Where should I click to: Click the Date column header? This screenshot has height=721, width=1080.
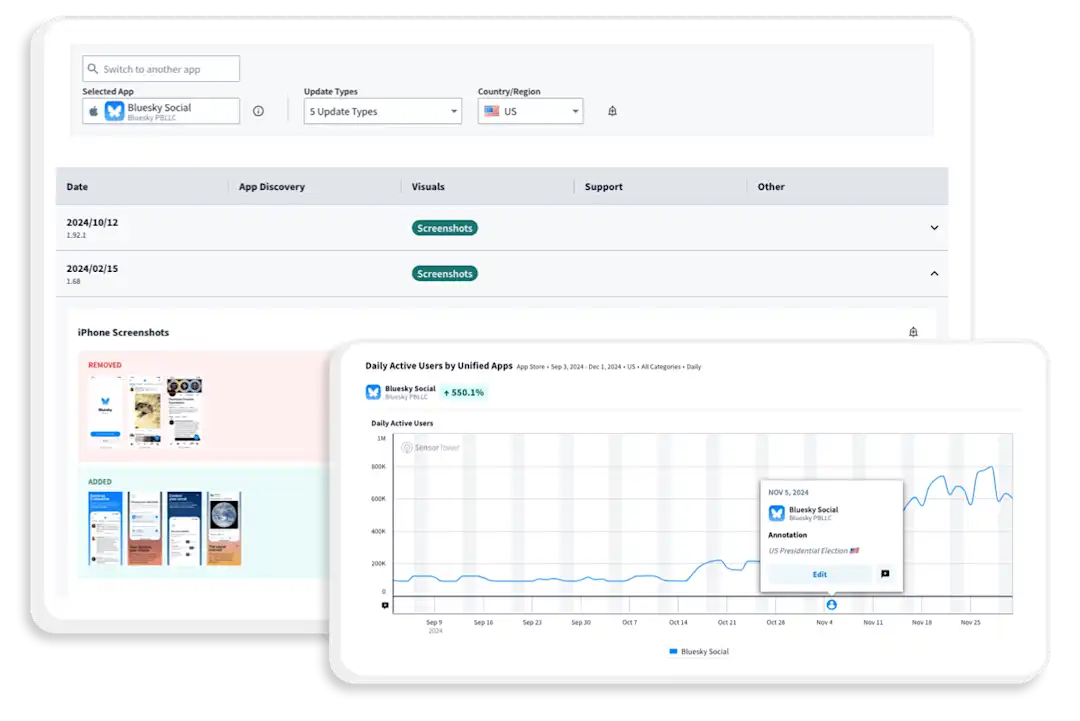77,187
